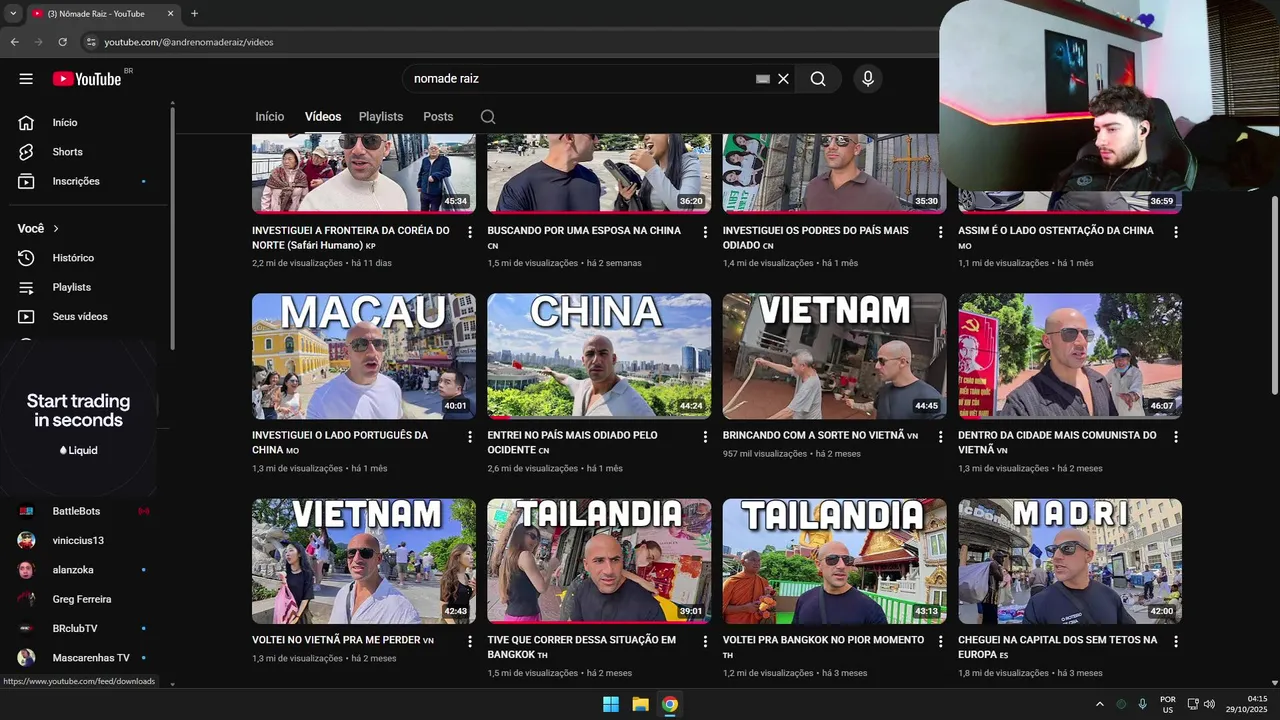
Task: Open the MACAU video thumbnail
Action: pyautogui.click(x=364, y=356)
